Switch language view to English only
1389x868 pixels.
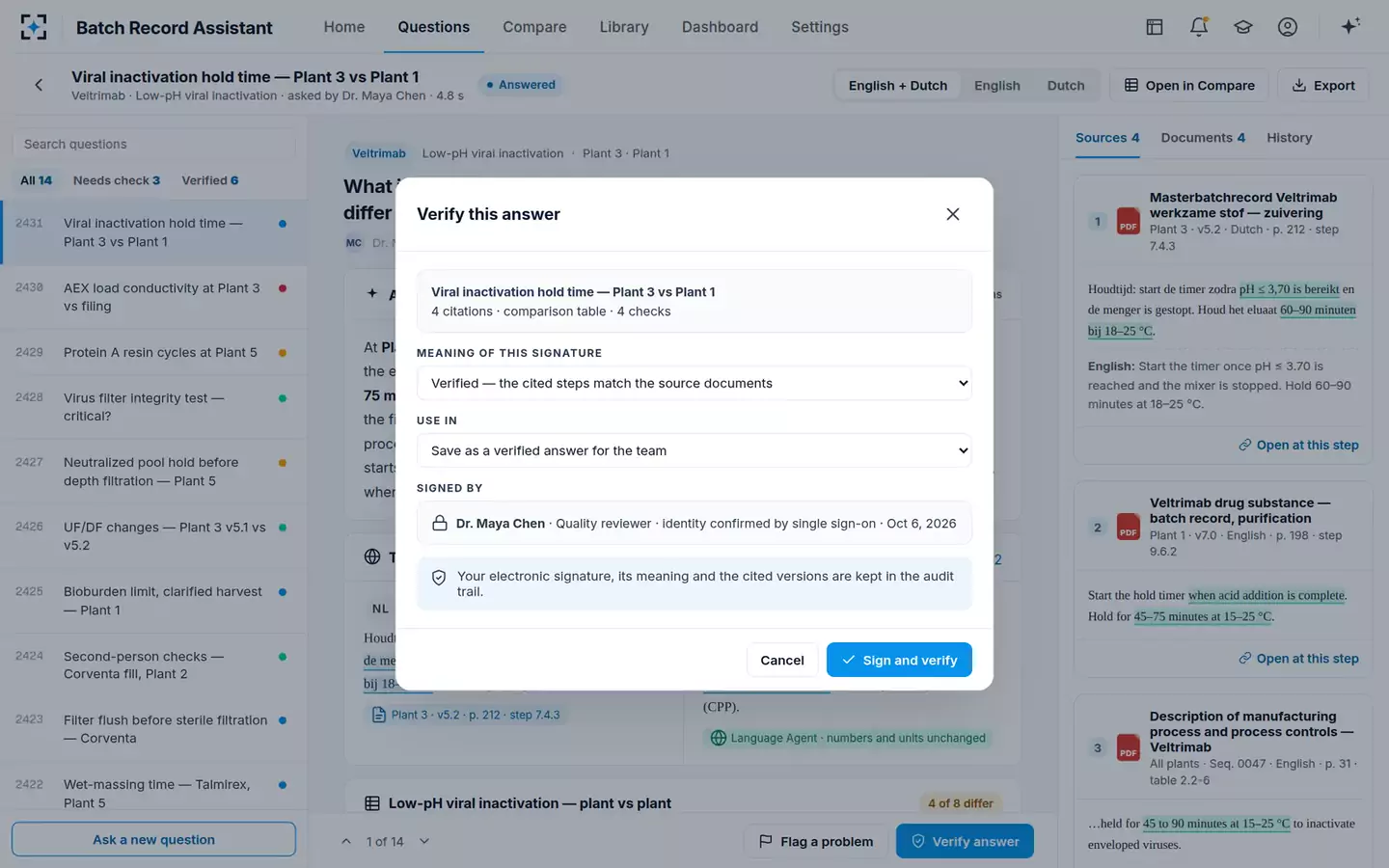[x=997, y=86]
